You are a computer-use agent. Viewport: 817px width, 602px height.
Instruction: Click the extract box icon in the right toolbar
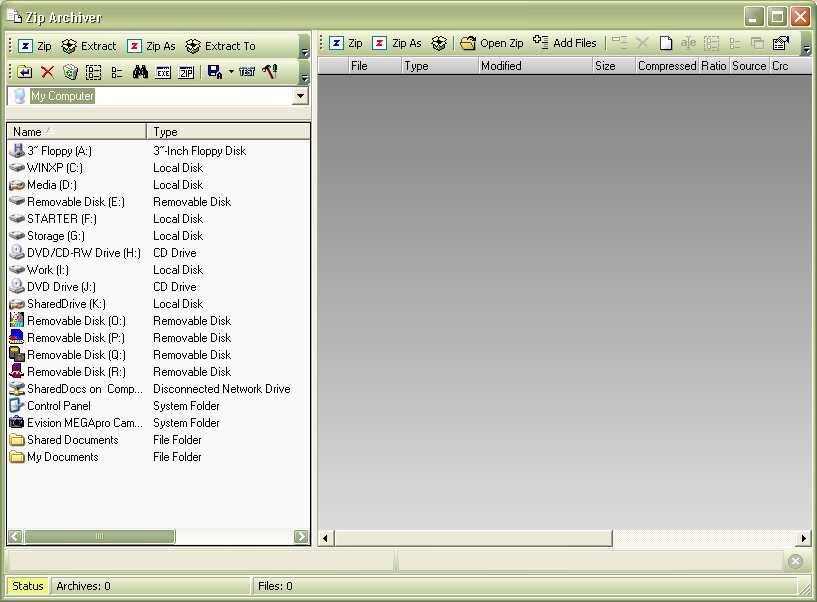click(x=439, y=43)
